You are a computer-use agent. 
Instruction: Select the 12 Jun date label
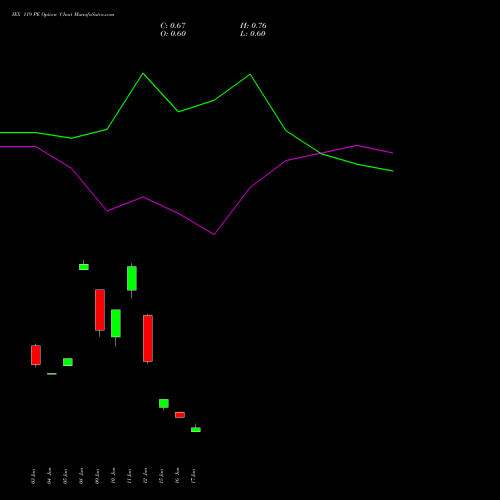[x=145, y=476]
